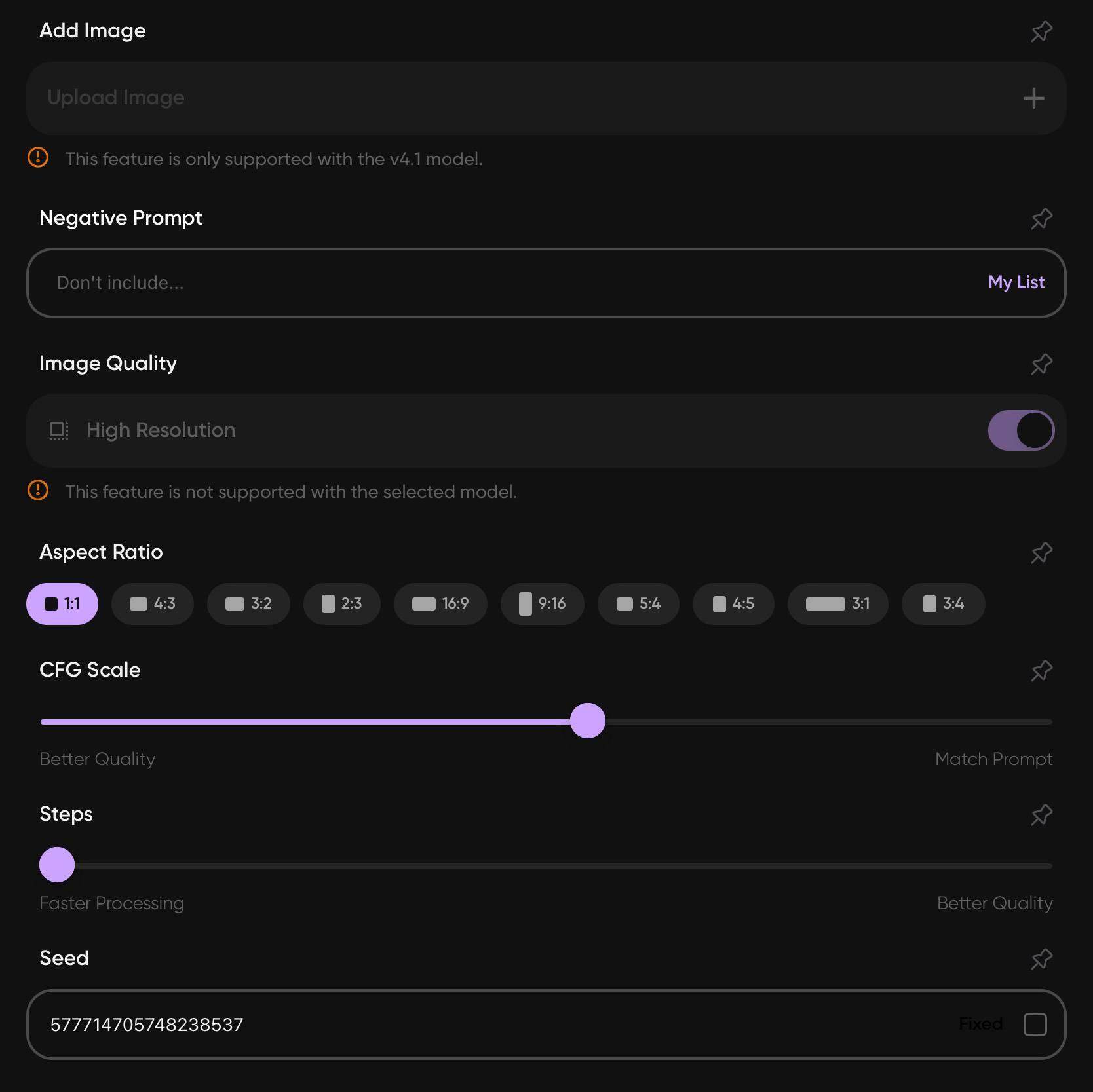This screenshot has width=1093, height=1092.
Task: Open My List in Negative Prompt
Action: click(1016, 282)
